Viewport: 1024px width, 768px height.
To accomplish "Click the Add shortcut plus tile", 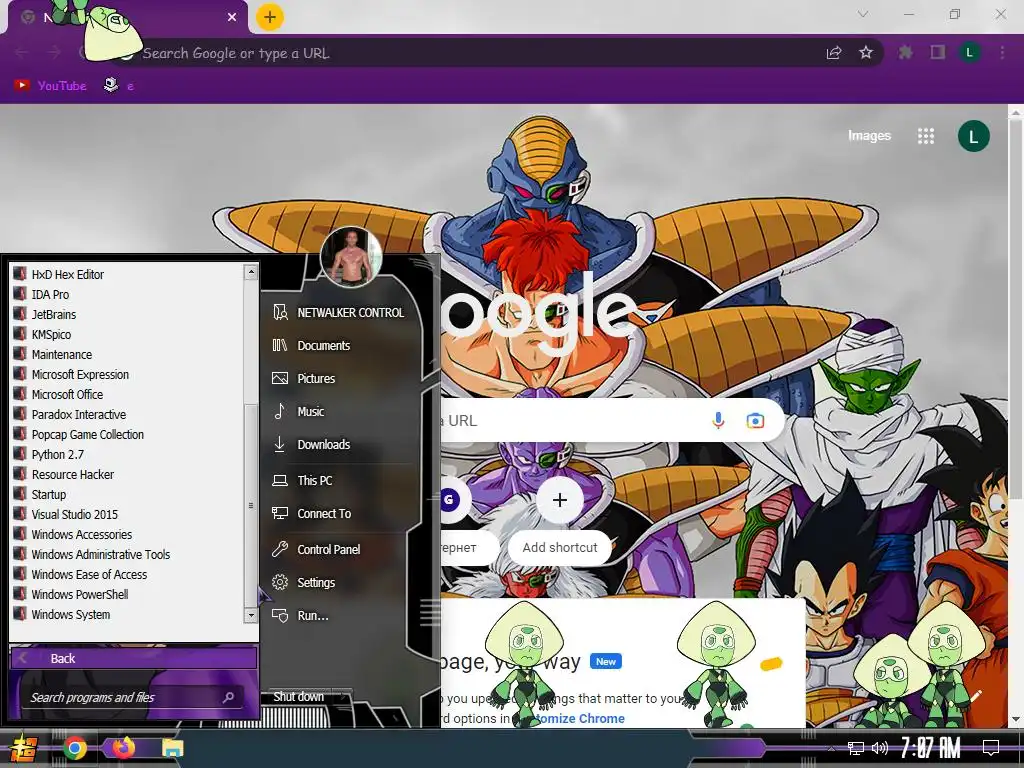I will (x=560, y=500).
